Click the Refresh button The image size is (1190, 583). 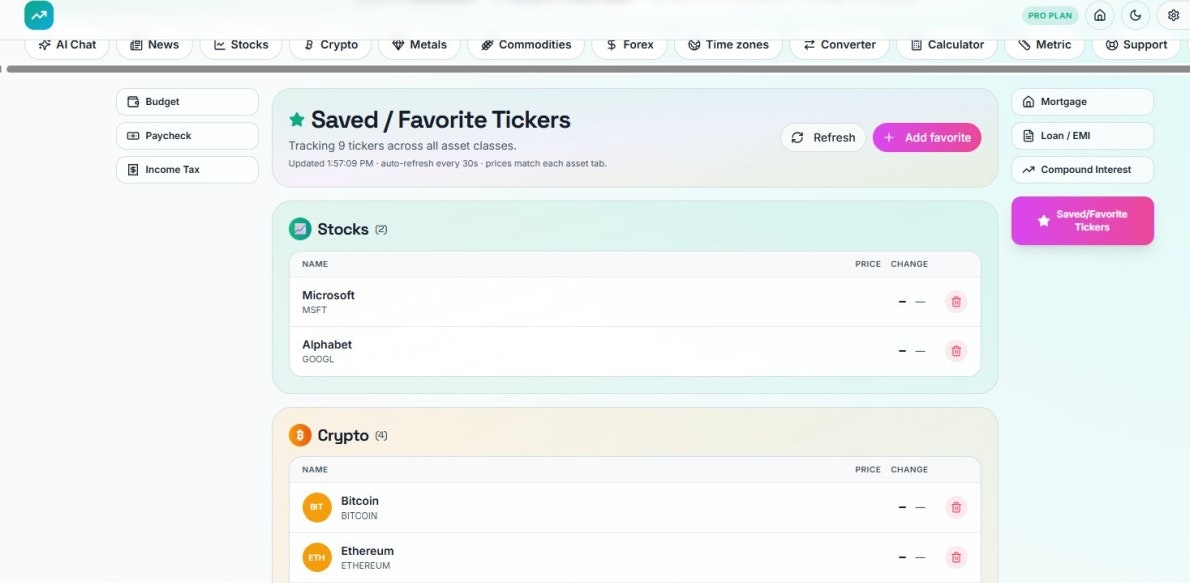coord(823,137)
